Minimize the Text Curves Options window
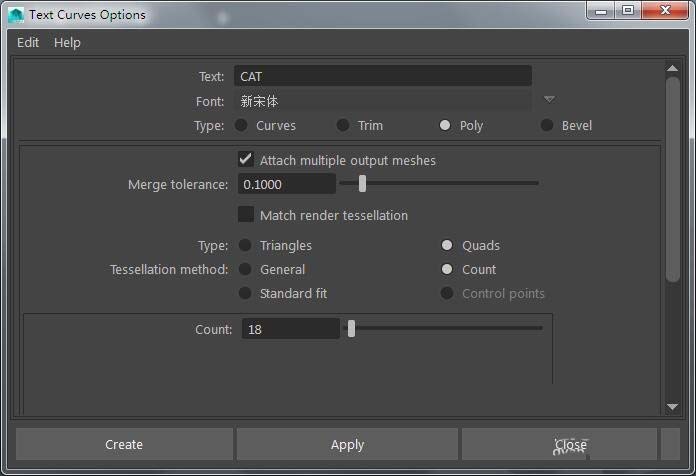The width and height of the screenshot is (696, 476). [x=601, y=11]
